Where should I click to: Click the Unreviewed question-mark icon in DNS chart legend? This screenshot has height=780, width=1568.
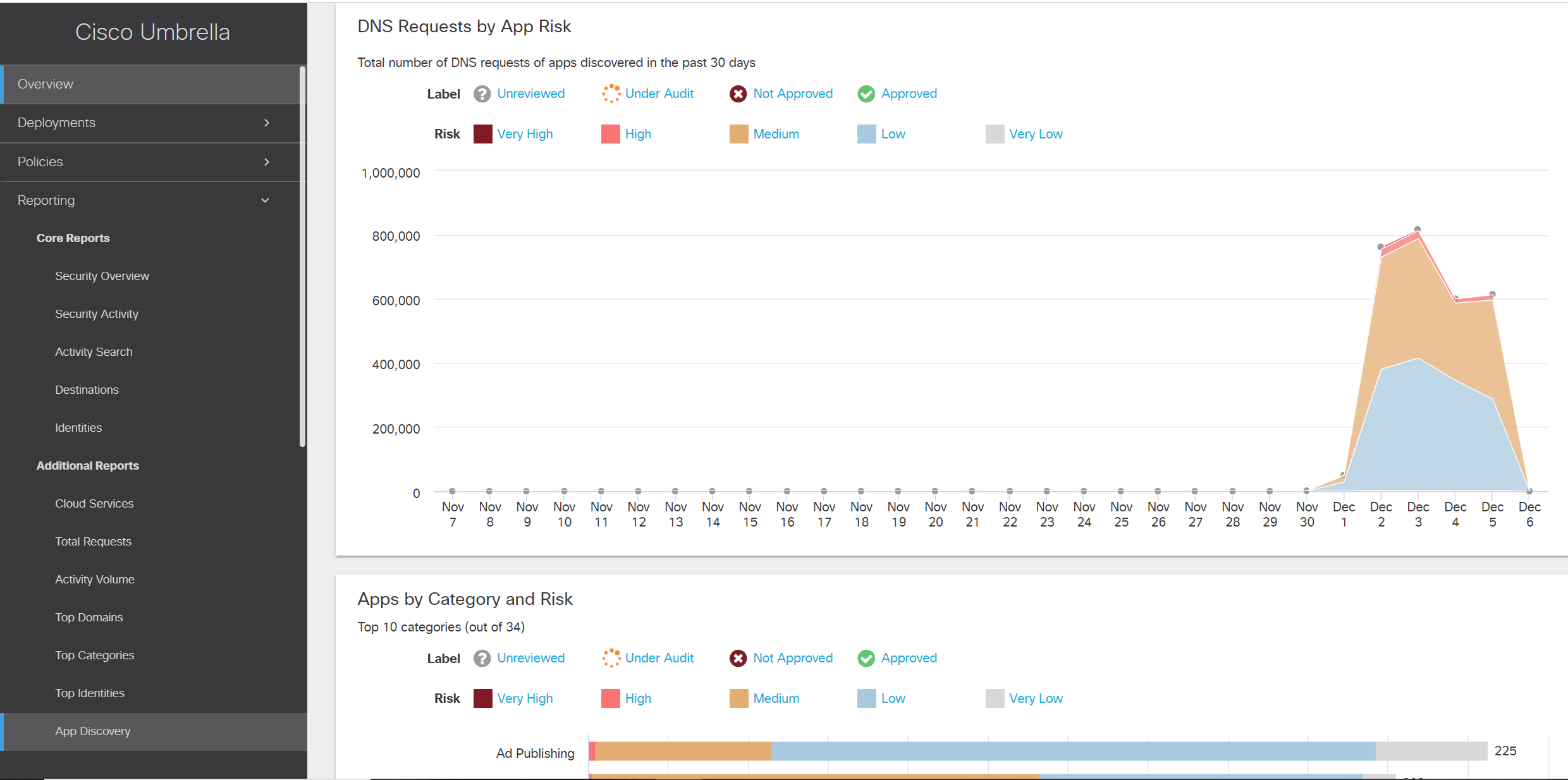pyautogui.click(x=482, y=94)
